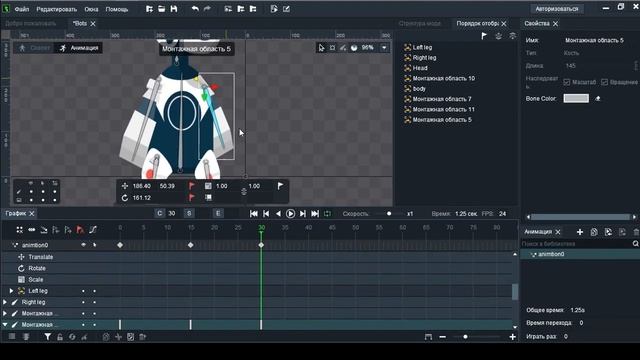640x360 pixels.
Task: Click the eraser icon next to Bone Color
Action: [x=598, y=98]
